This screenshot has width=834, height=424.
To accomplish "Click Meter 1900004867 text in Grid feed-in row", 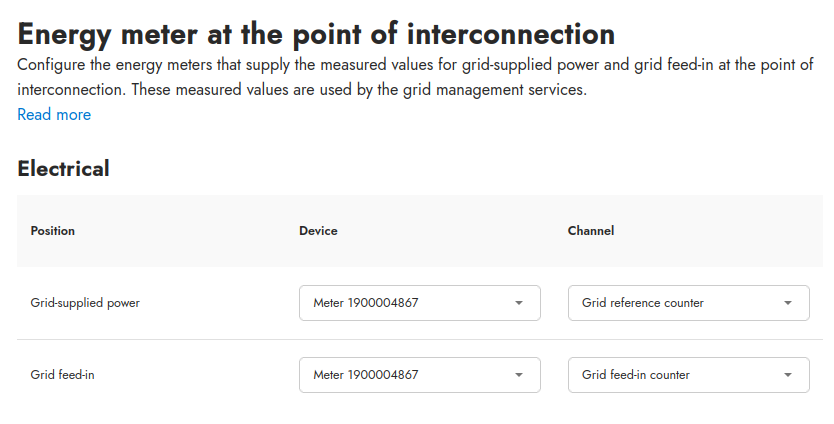I will coord(365,375).
